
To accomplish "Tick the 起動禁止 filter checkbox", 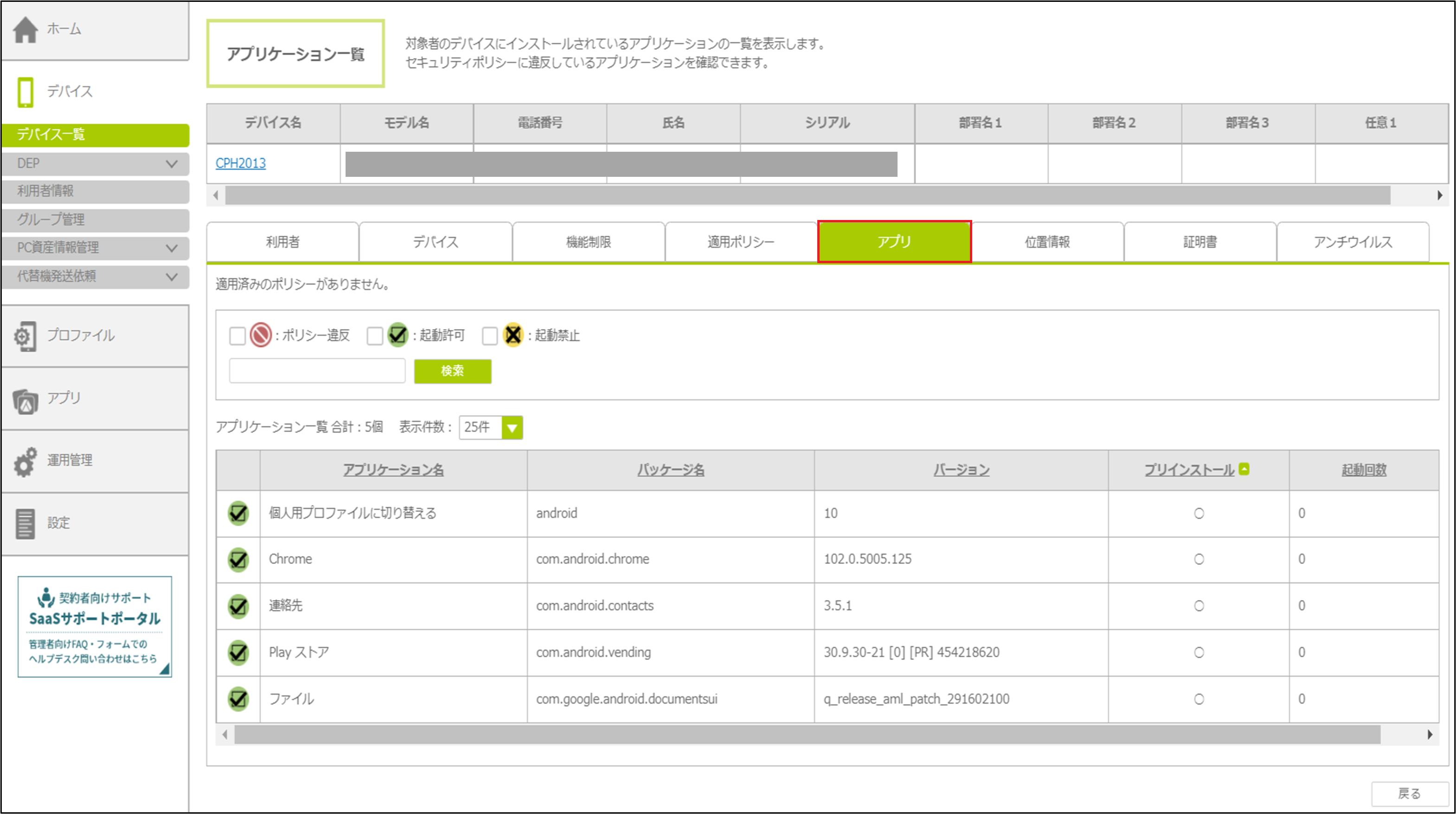I will (489, 336).
